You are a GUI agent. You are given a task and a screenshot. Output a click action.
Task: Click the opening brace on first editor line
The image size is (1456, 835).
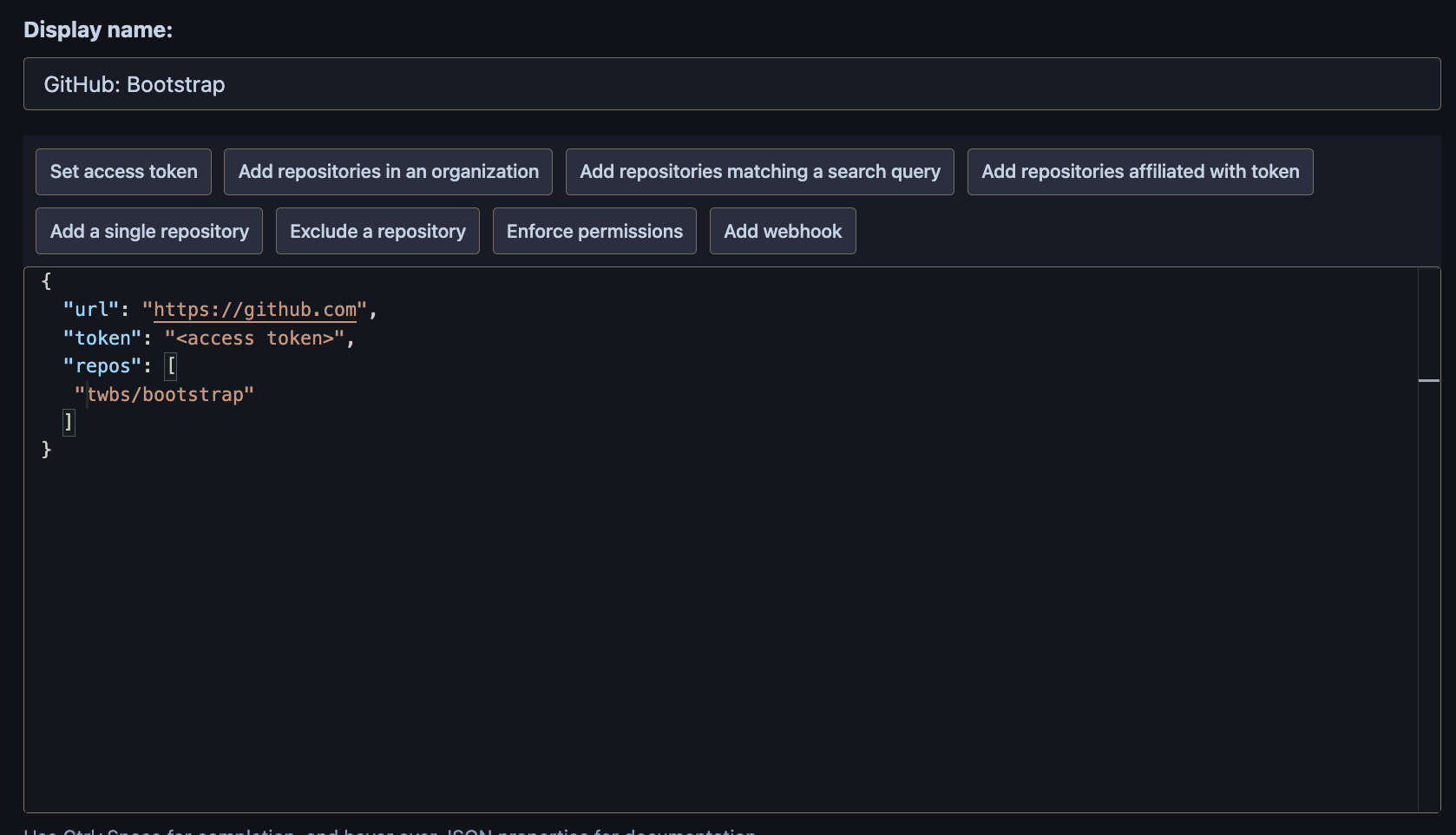pos(47,281)
